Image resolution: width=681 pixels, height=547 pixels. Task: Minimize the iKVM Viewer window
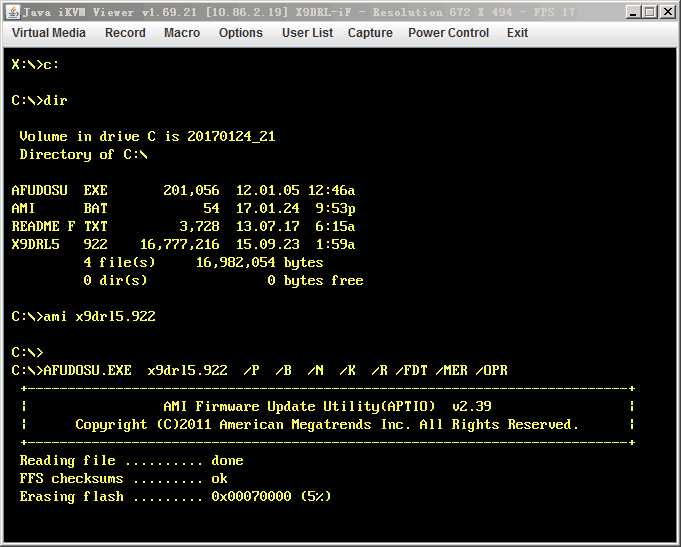pos(633,12)
